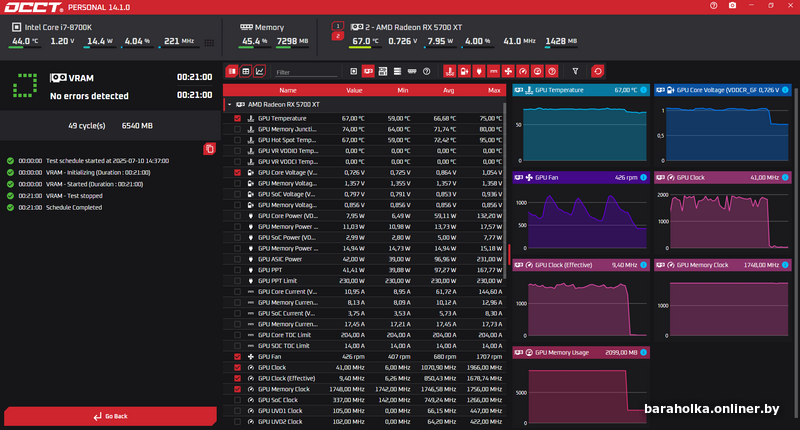Open help icon in title bar
This screenshot has height=430, width=800.
713,6
